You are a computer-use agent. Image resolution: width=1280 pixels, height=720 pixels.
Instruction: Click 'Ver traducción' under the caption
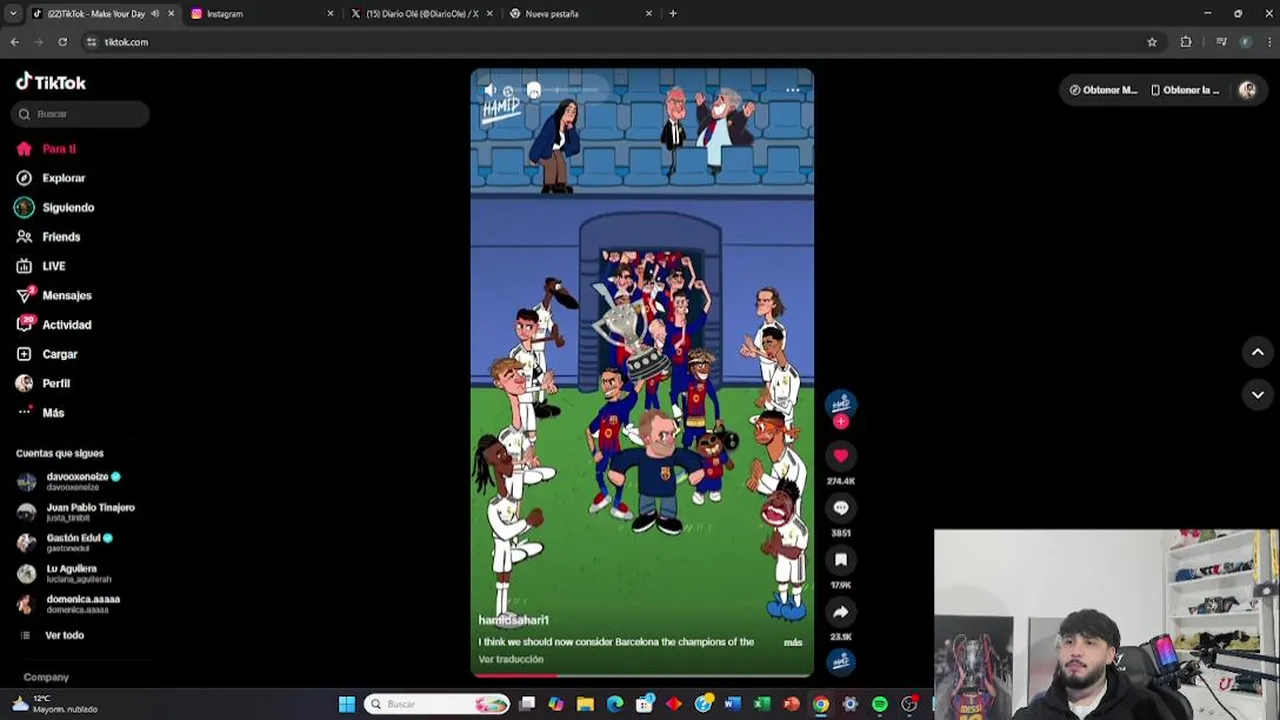coord(511,659)
